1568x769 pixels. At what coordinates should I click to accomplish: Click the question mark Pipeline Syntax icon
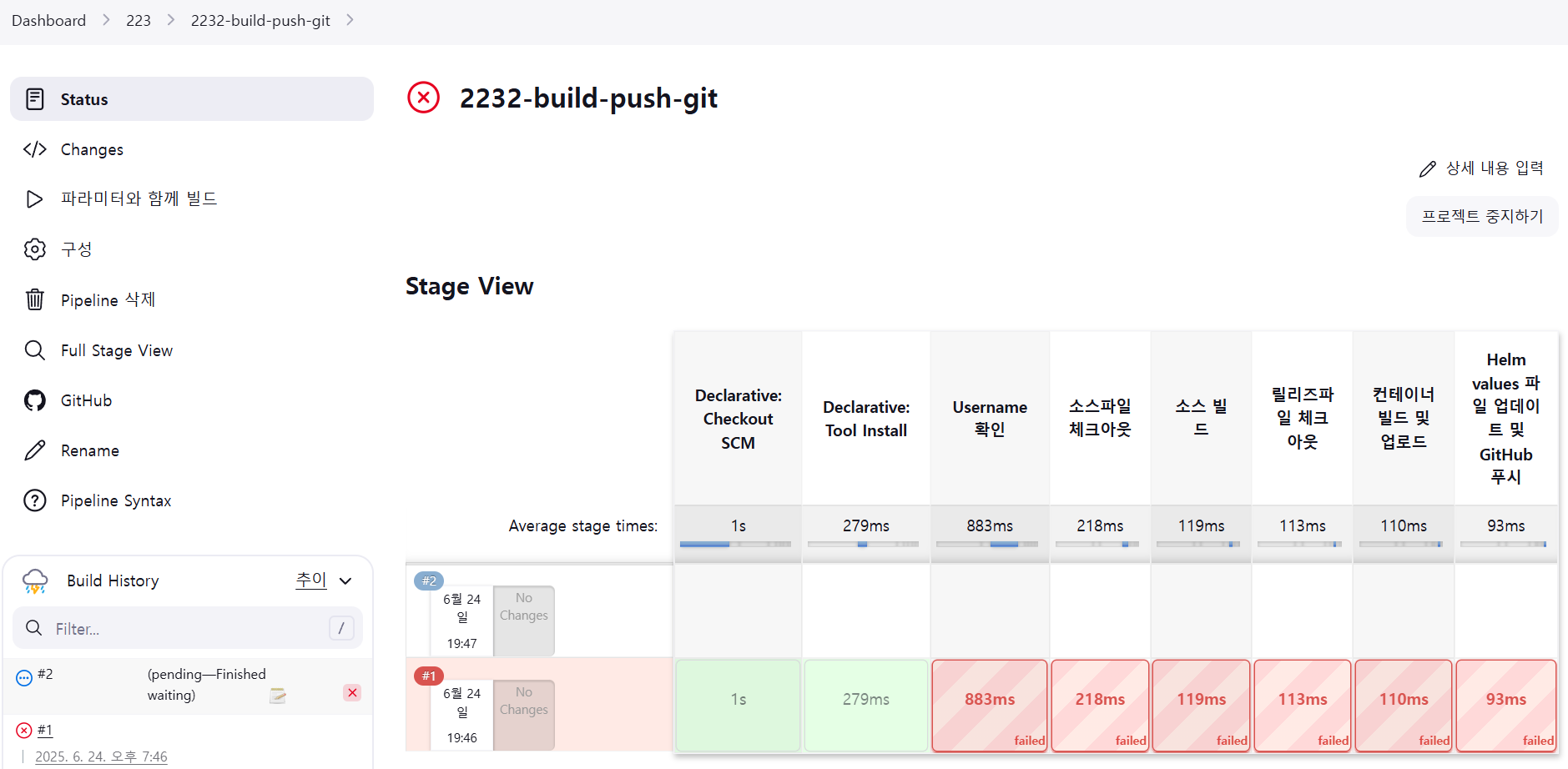[x=34, y=500]
